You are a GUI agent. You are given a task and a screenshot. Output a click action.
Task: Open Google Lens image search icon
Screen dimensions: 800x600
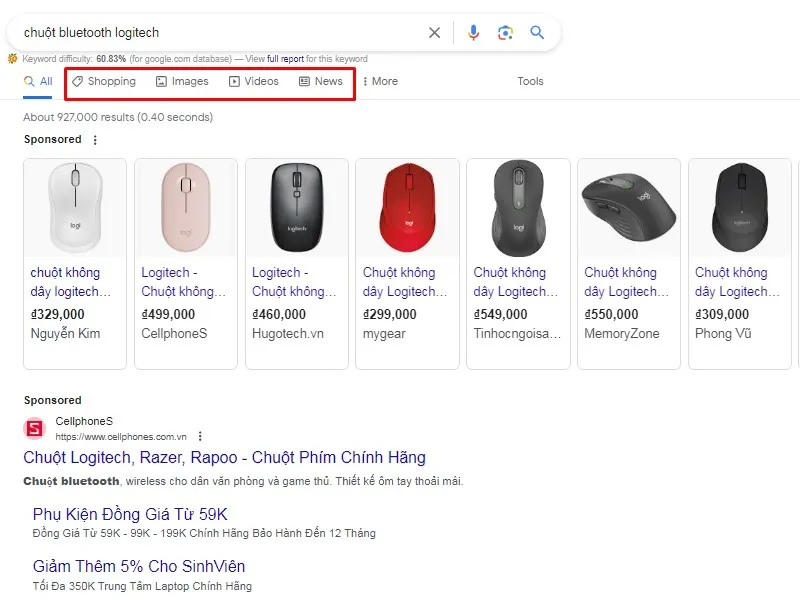(505, 33)
